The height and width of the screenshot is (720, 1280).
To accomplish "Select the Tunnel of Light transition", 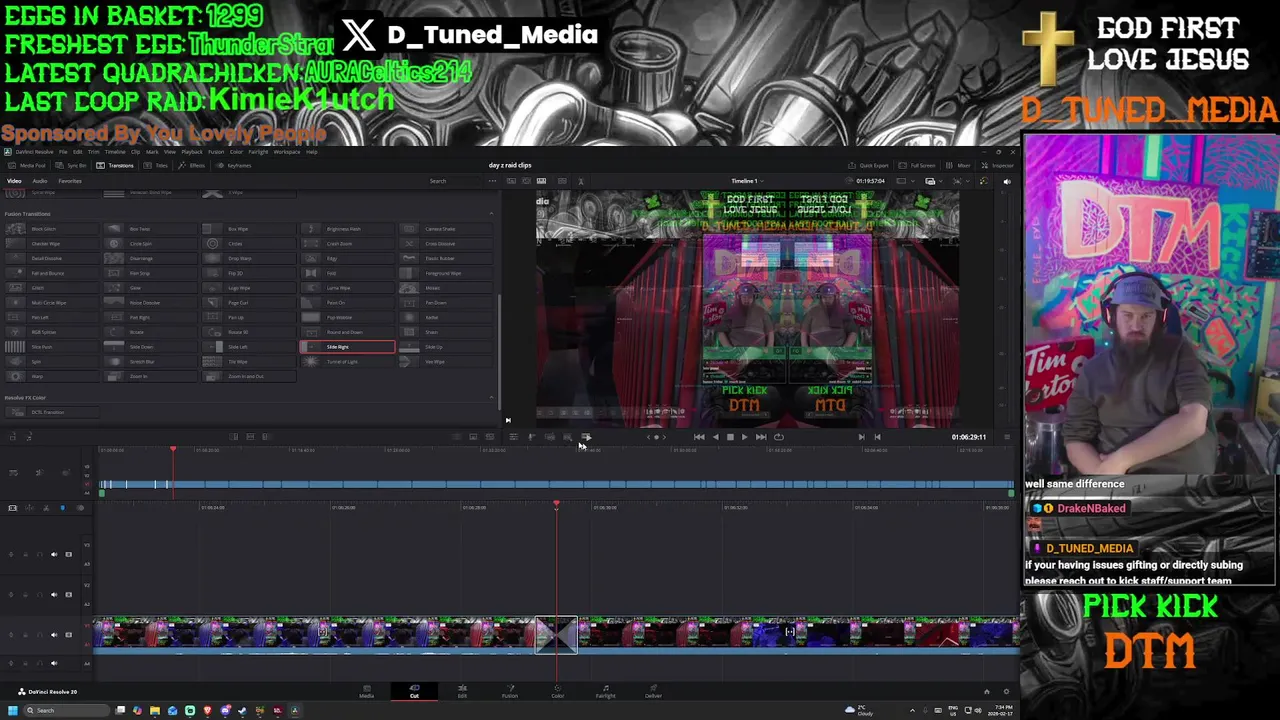I will click(x=347, y=361).
